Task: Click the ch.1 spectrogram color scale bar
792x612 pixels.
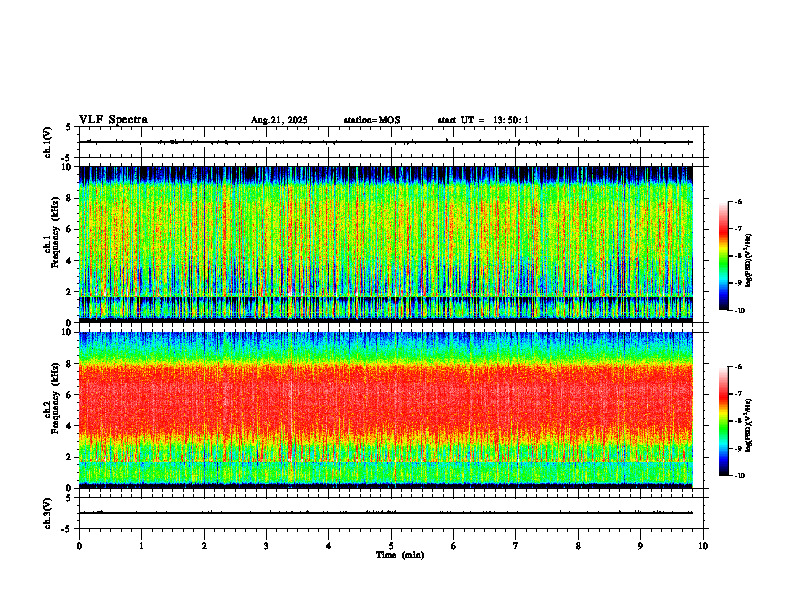Action: point(724,256)
